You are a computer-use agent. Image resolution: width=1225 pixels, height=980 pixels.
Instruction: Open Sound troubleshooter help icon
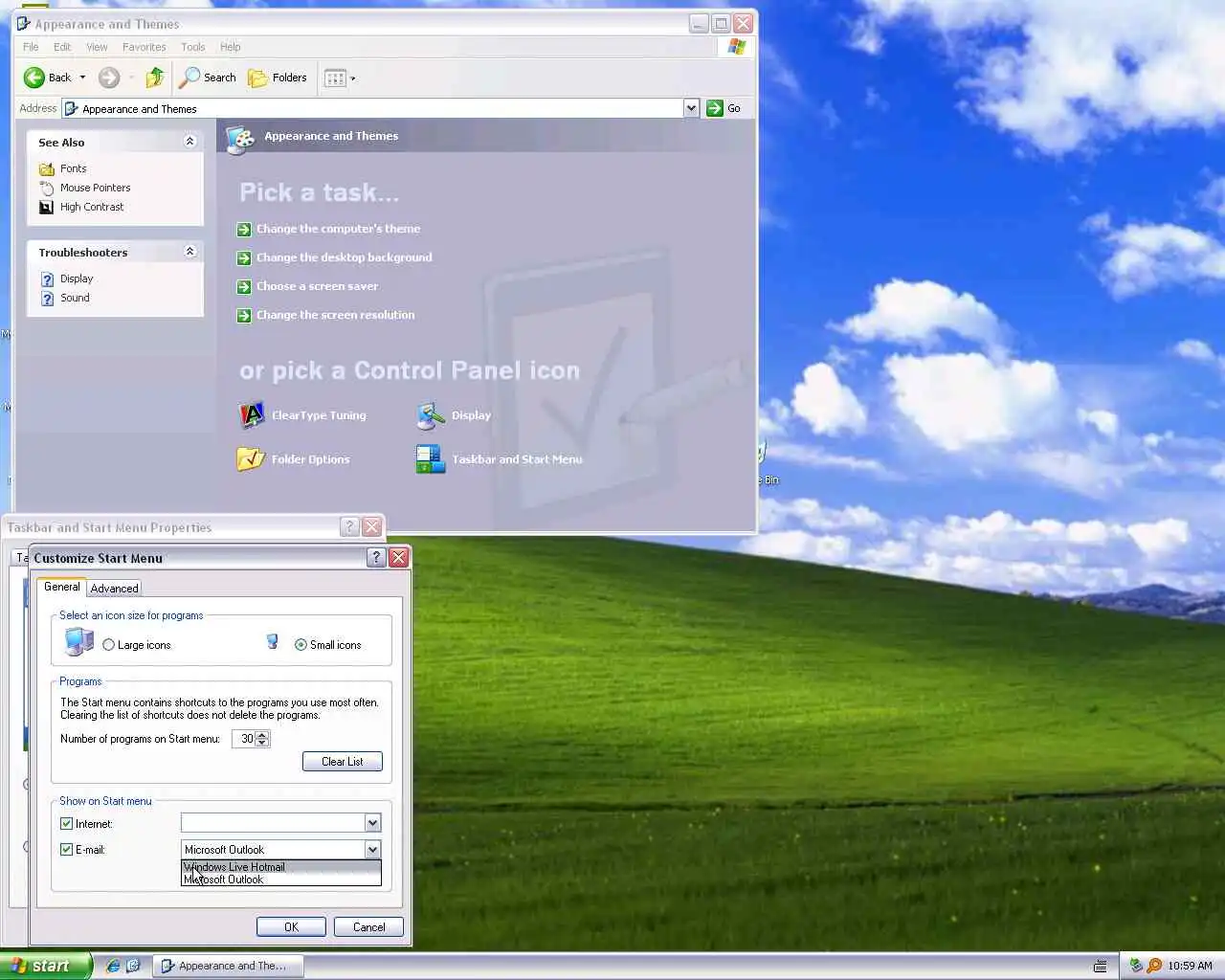point(47,299)
